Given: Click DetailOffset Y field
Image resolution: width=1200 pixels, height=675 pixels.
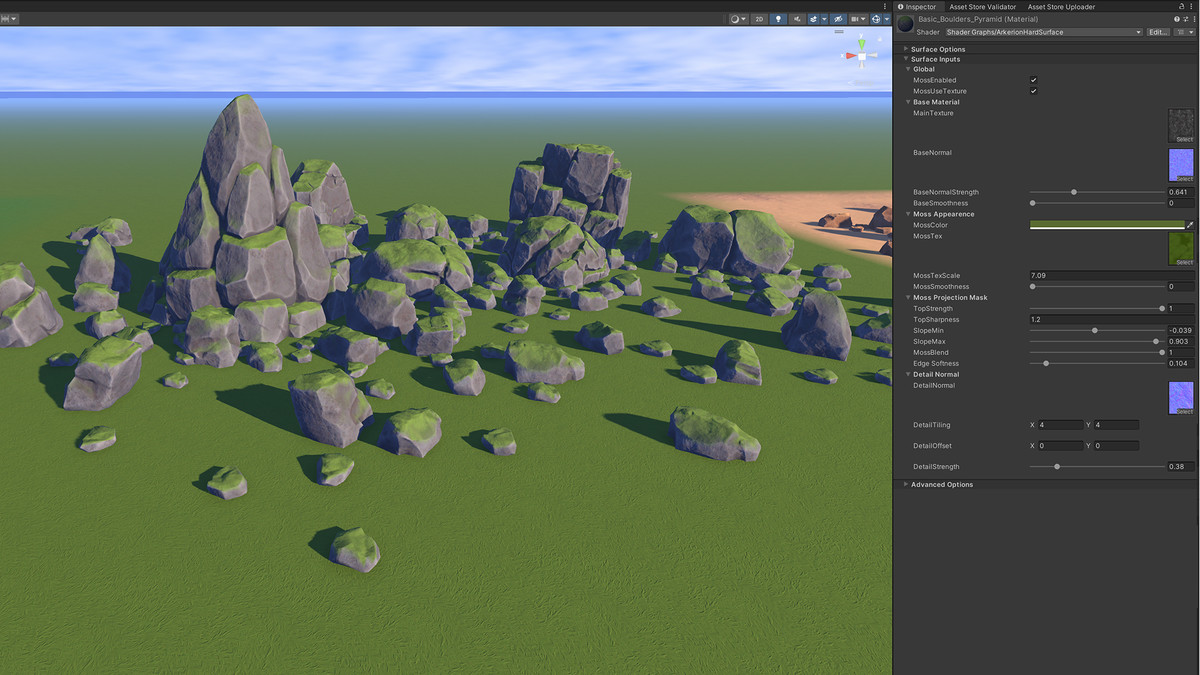Looking at the screenshot, I should coord(1117,446).
